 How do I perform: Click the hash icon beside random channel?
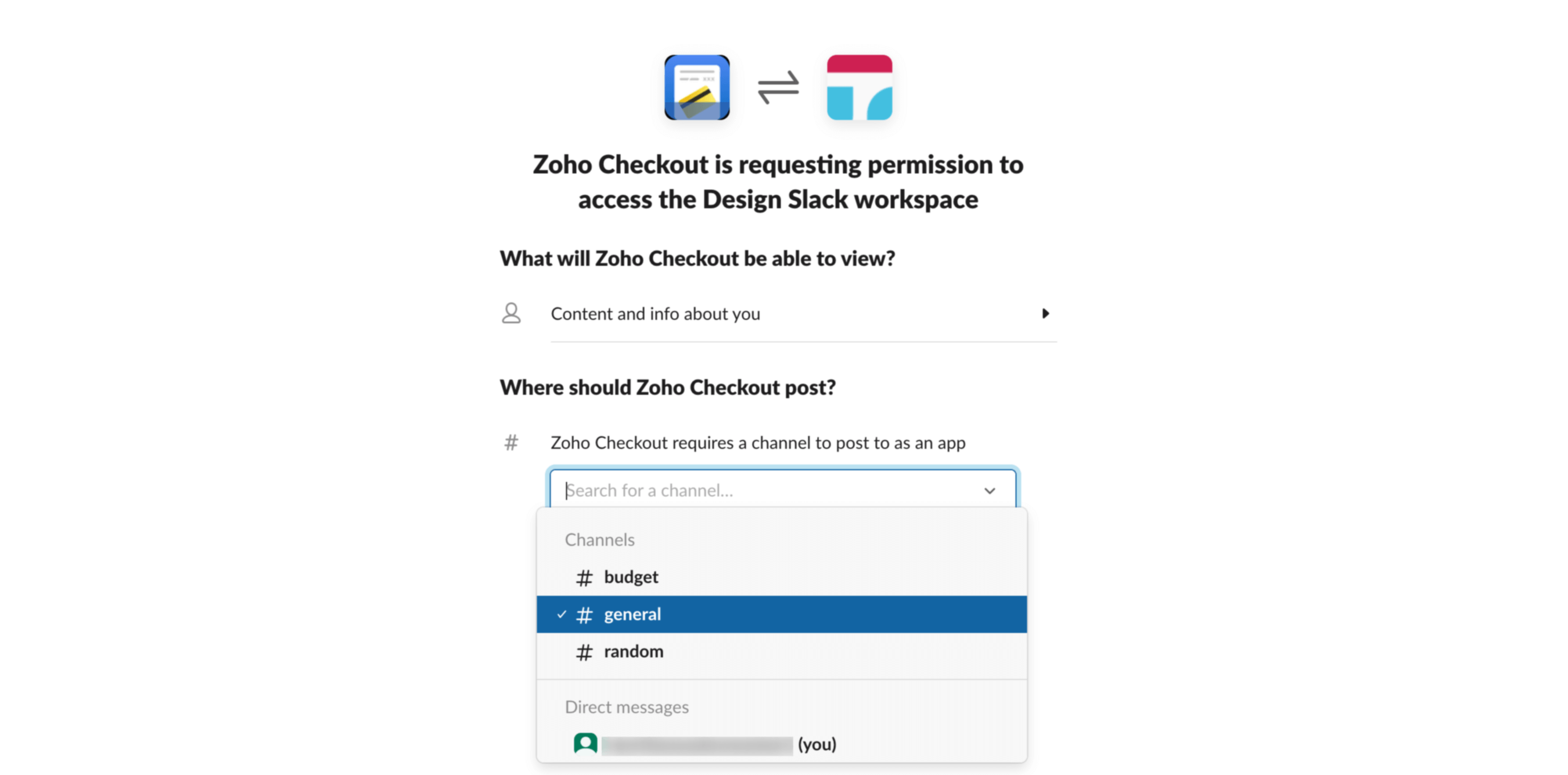coord(585,651)
